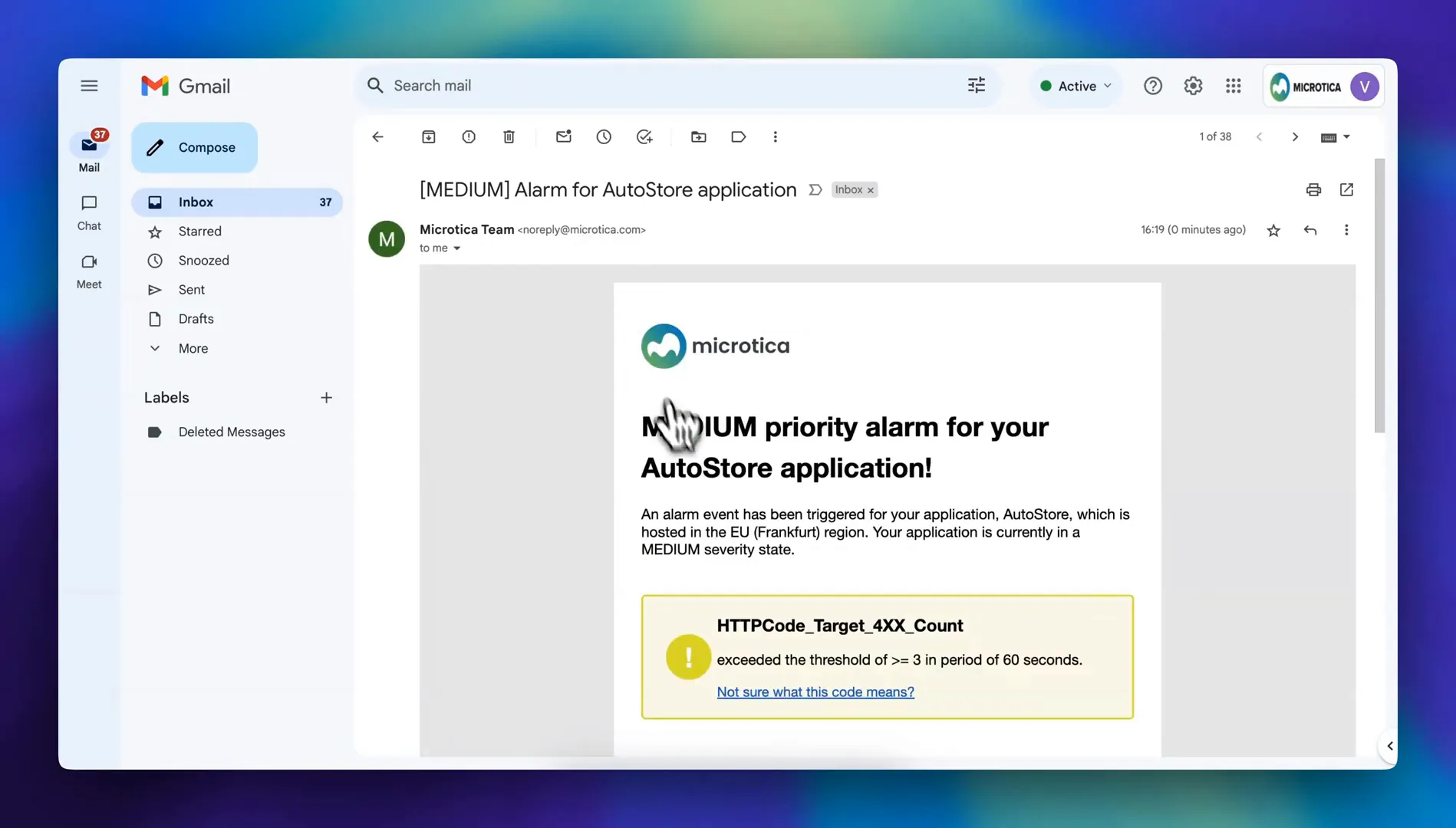Image resolution: width=1456 pixels, height=828 pixels.
Task: Open Meet in the left rail
Action: point(89,271)
